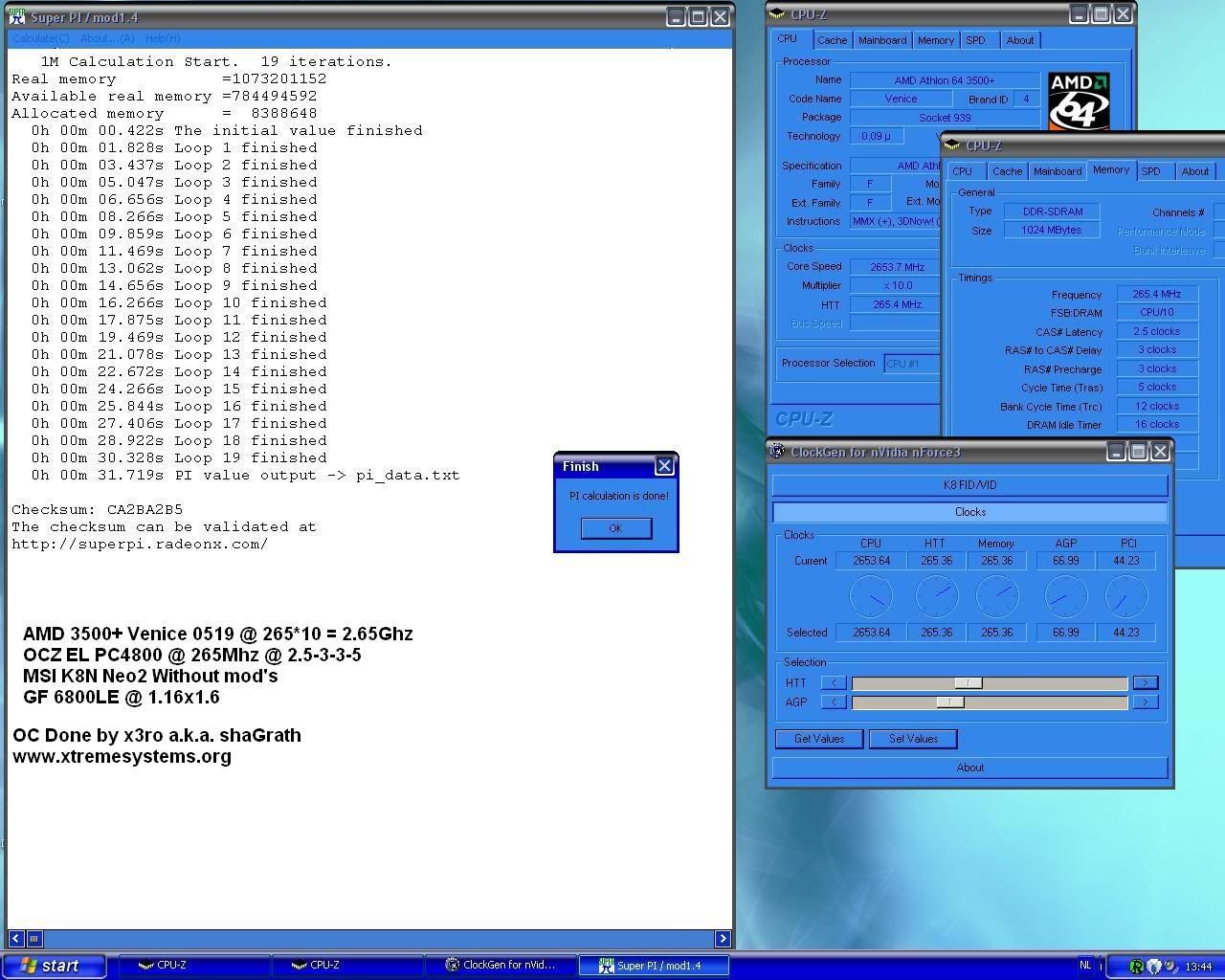
Task: Click Get Values in ClockGen
Action: pos(819,739)
